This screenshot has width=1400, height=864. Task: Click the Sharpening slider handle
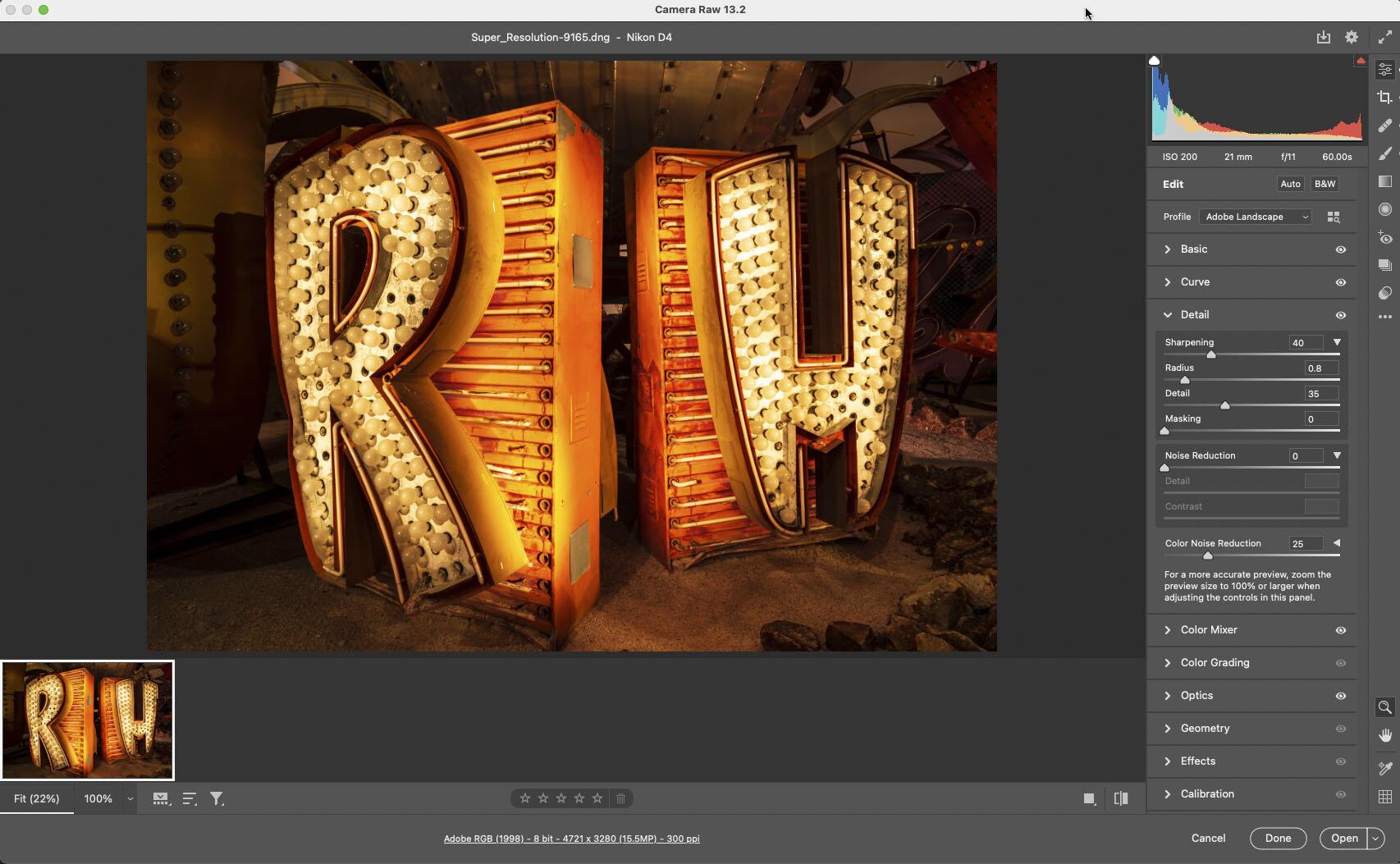[x=1210, y=354]
